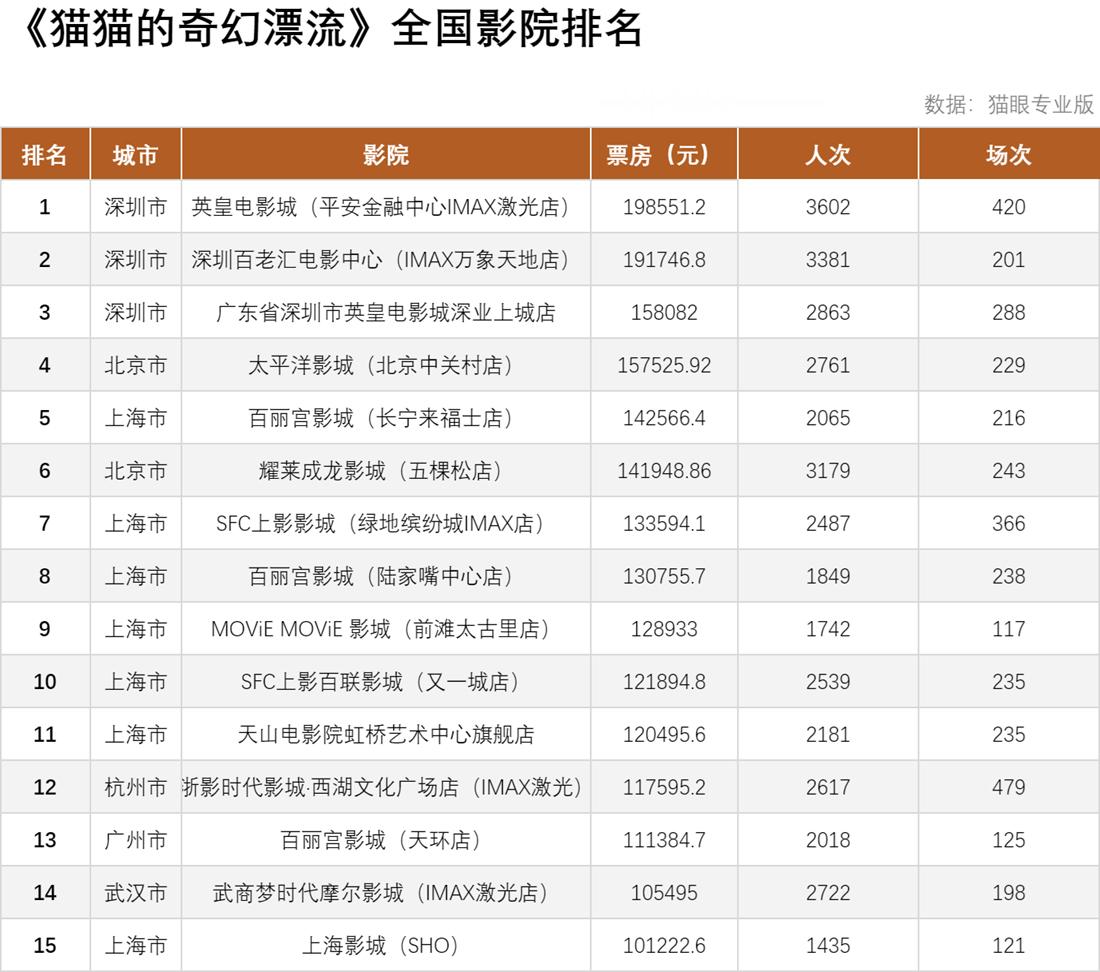Viewport: 1100px width, 972px height.
Task: Click attendance value 1742
Action: 828,629
